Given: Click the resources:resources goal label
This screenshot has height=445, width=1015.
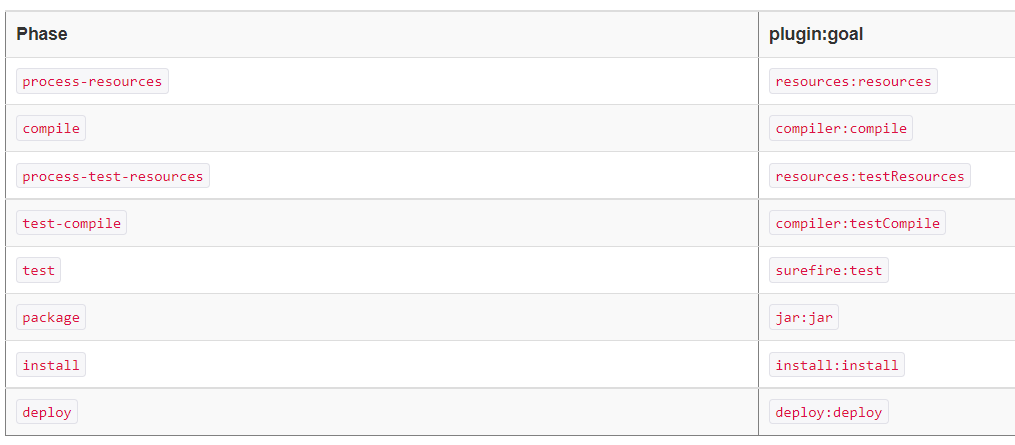Looking at the screenshot, I should [853, 81].
